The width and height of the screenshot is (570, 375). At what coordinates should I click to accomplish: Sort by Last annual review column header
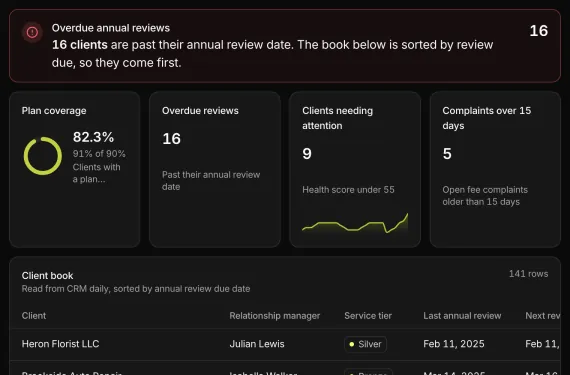tap(462, 316)
